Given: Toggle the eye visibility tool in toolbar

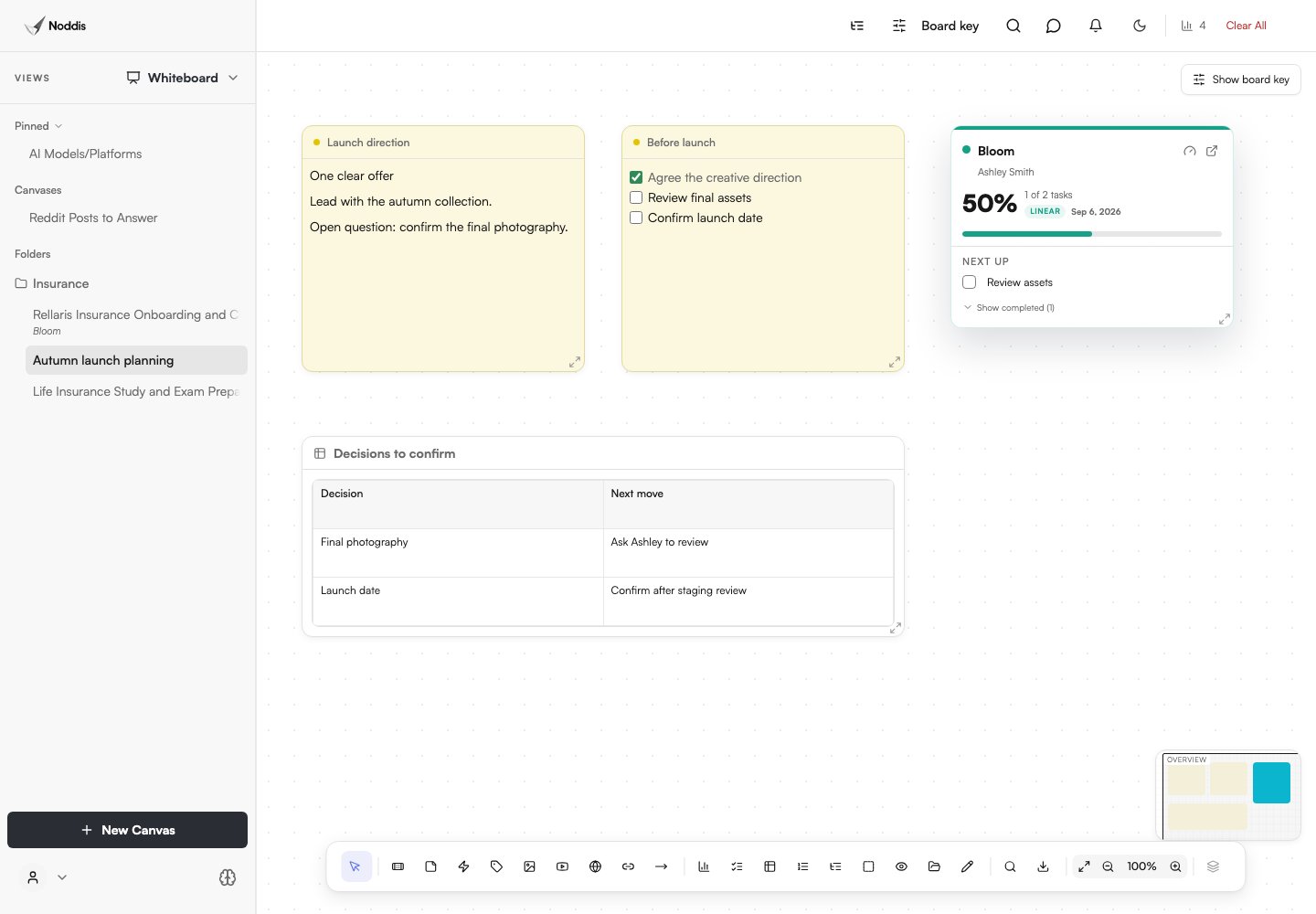Looking at the screenshot, I should 901,866.
